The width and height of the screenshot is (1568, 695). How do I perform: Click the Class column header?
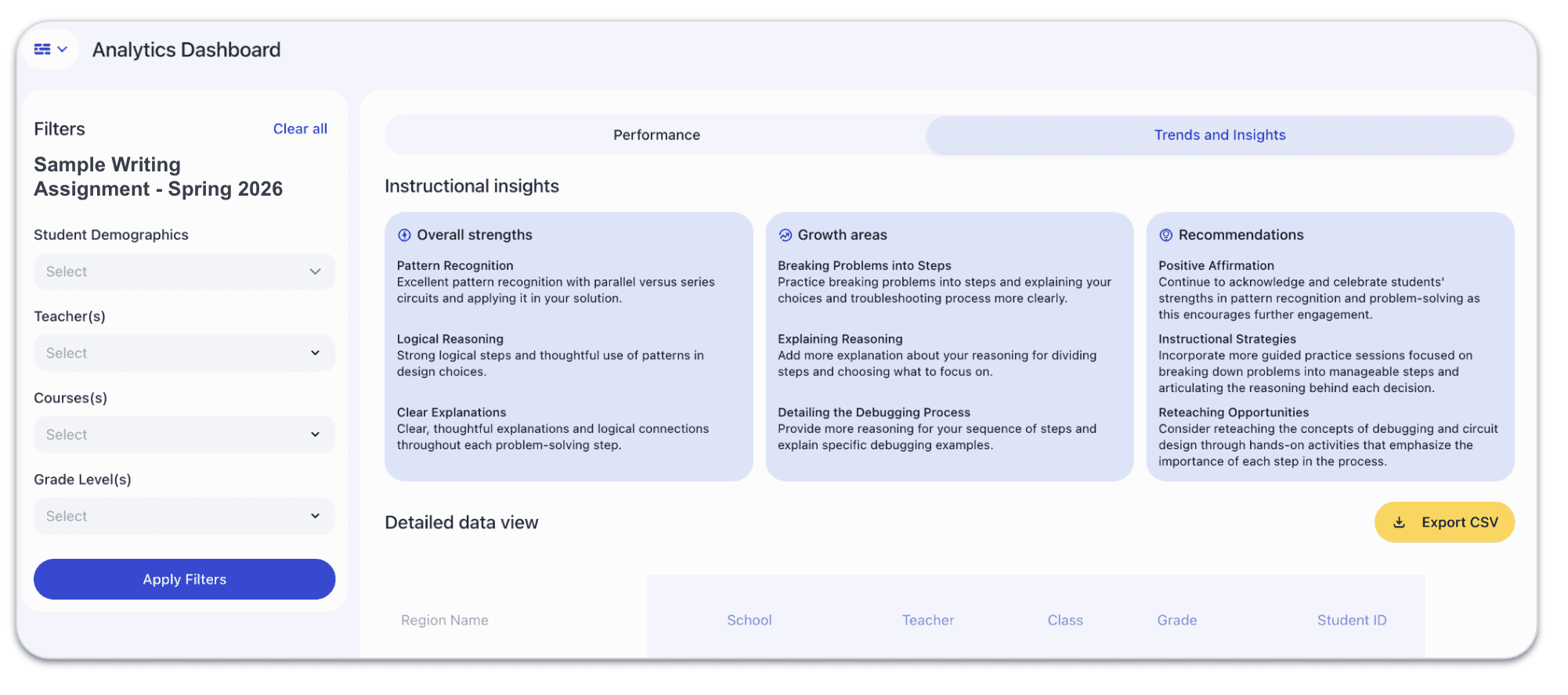(x=1065, y=620)
